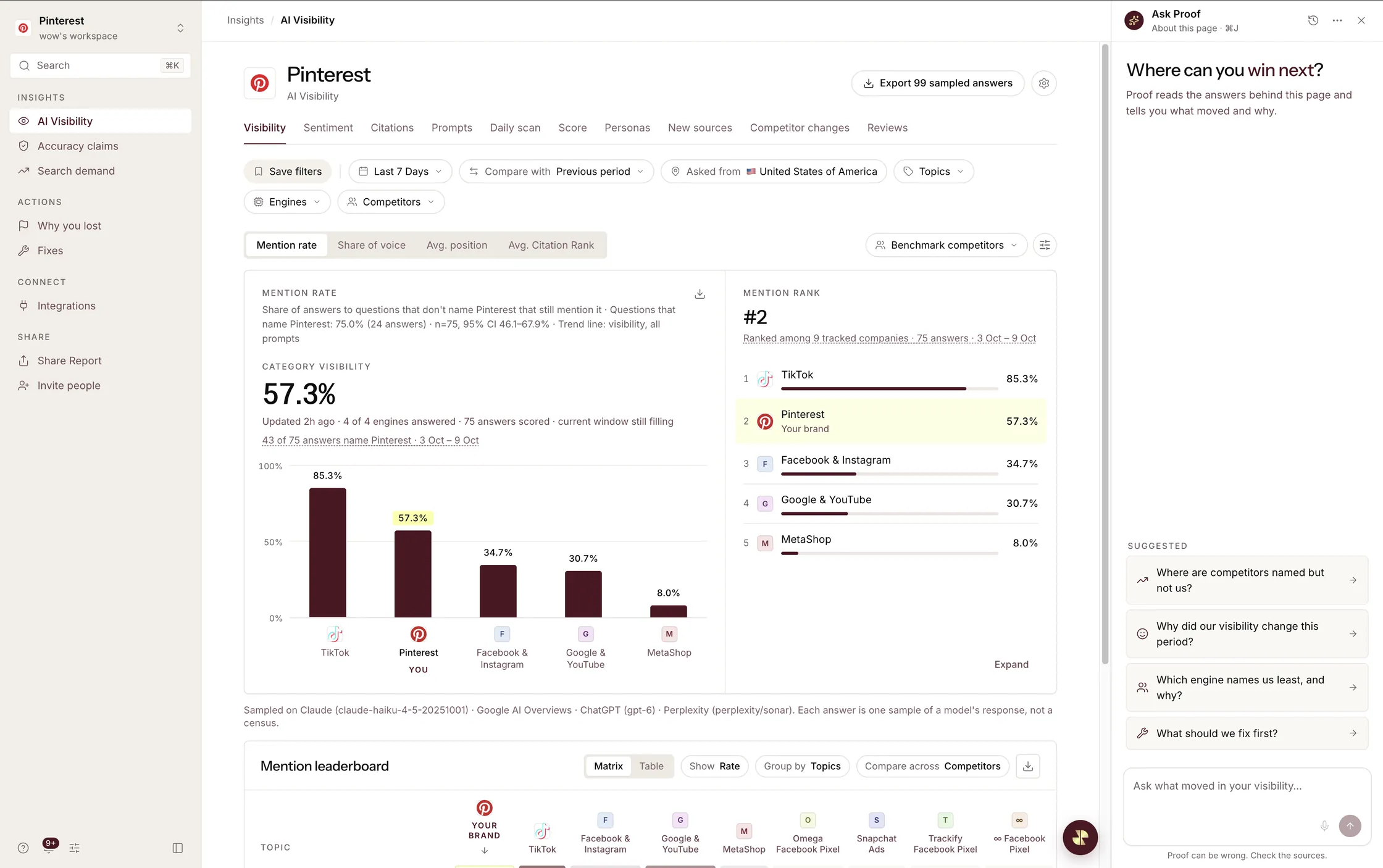1383x868 pixels.
Task: Click the microphone voice input icon
Action: coord(1324,826)
